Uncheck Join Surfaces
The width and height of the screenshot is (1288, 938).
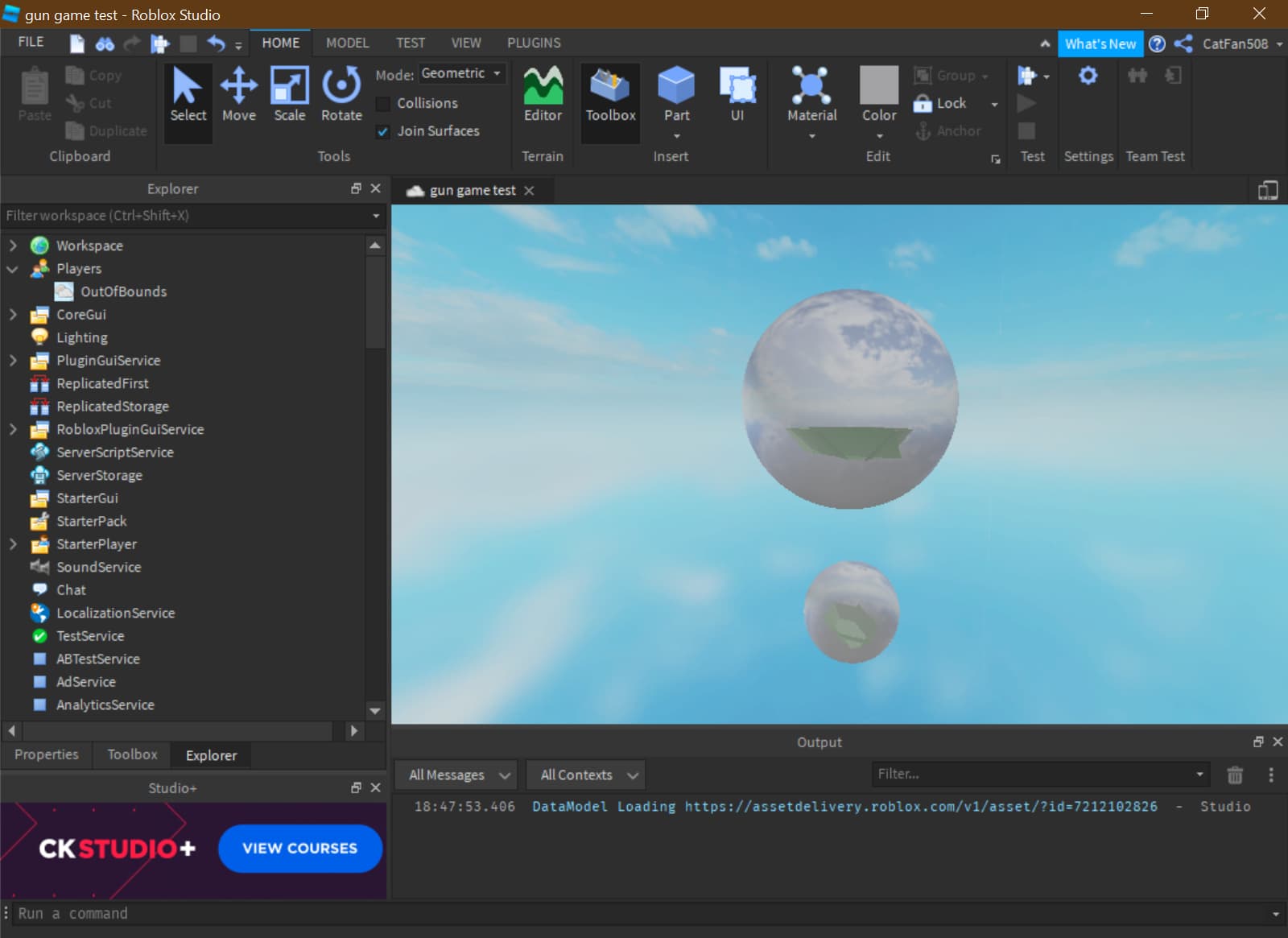(x=384, y=131)
